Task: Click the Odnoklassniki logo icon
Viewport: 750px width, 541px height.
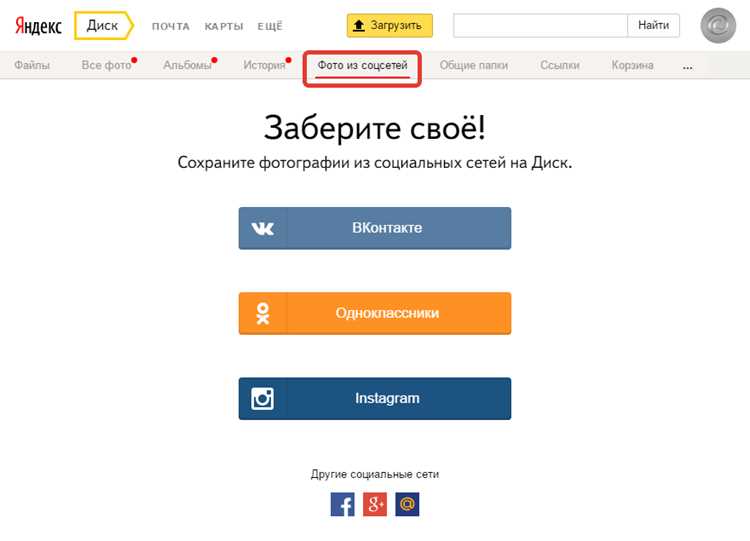Action: [263, 314]
